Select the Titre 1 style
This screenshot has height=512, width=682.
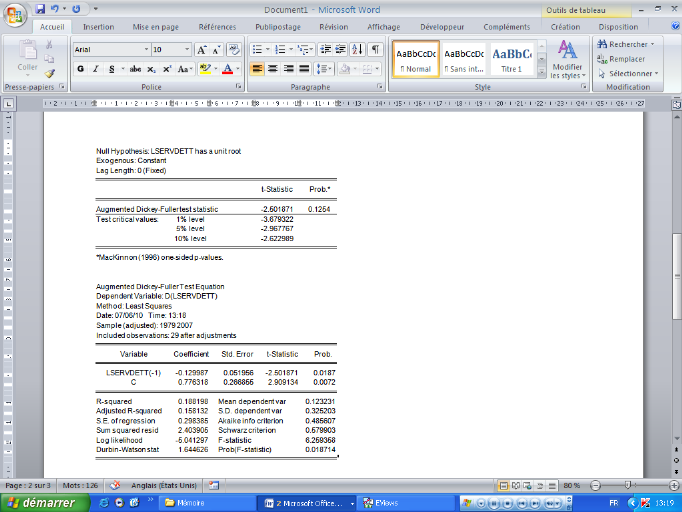(x=511, y=58)
